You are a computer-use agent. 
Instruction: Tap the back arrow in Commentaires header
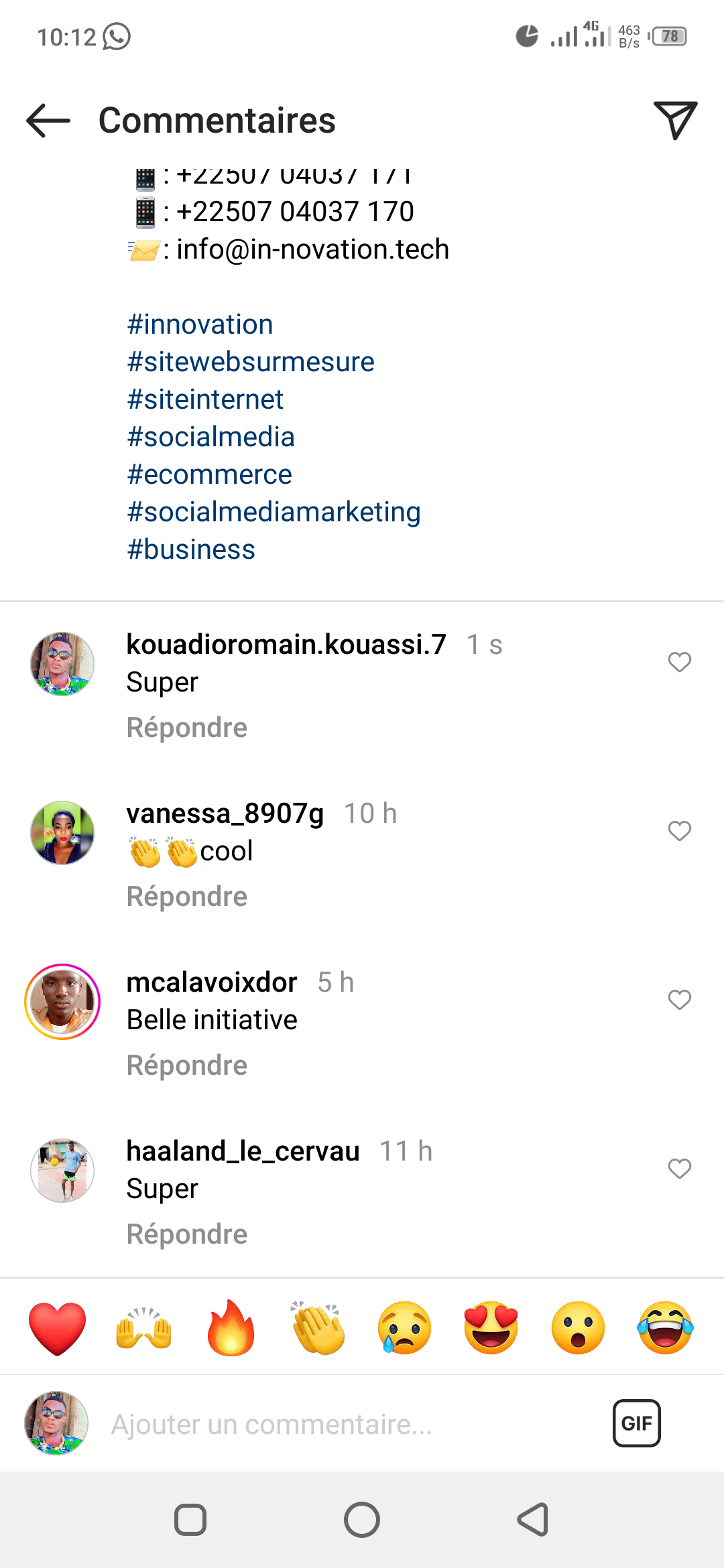click(x=48, y=121)
